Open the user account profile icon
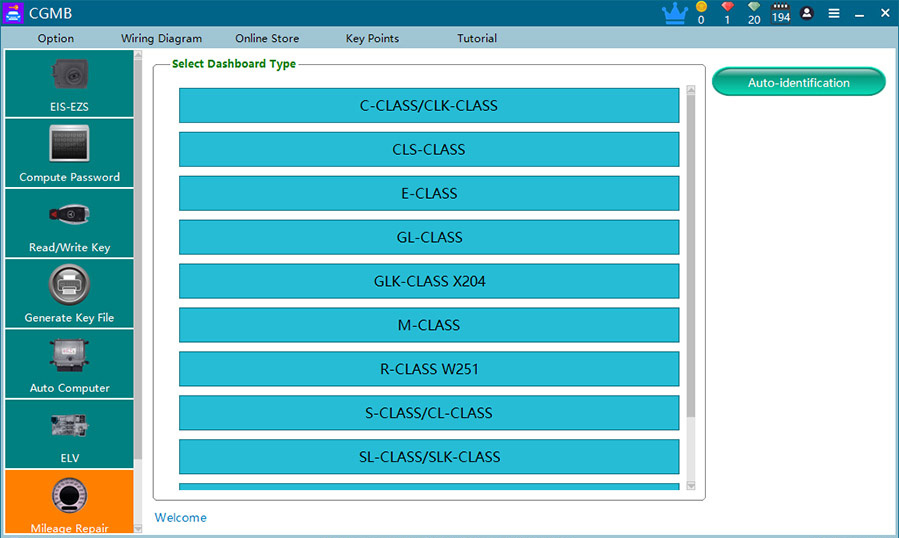Viewport: 900px width, 538px height. point(807,13)
